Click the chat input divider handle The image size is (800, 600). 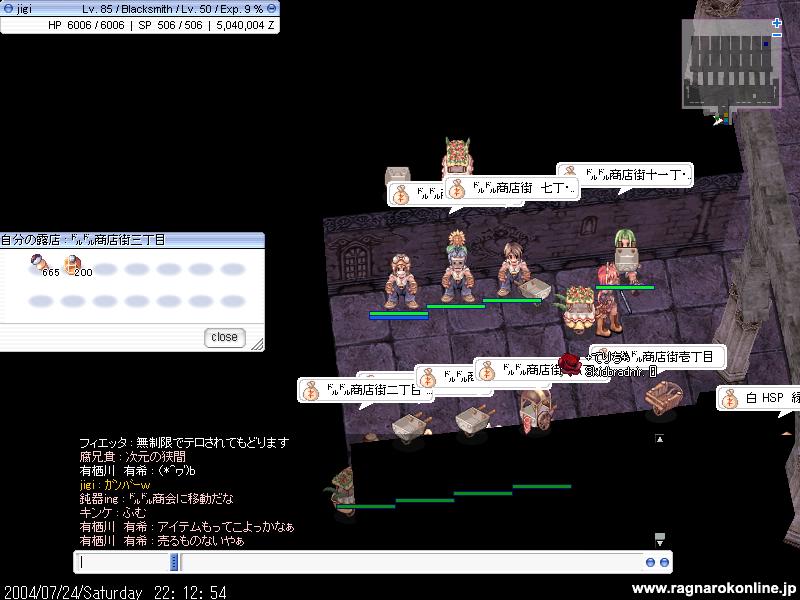tap(174, 562)
